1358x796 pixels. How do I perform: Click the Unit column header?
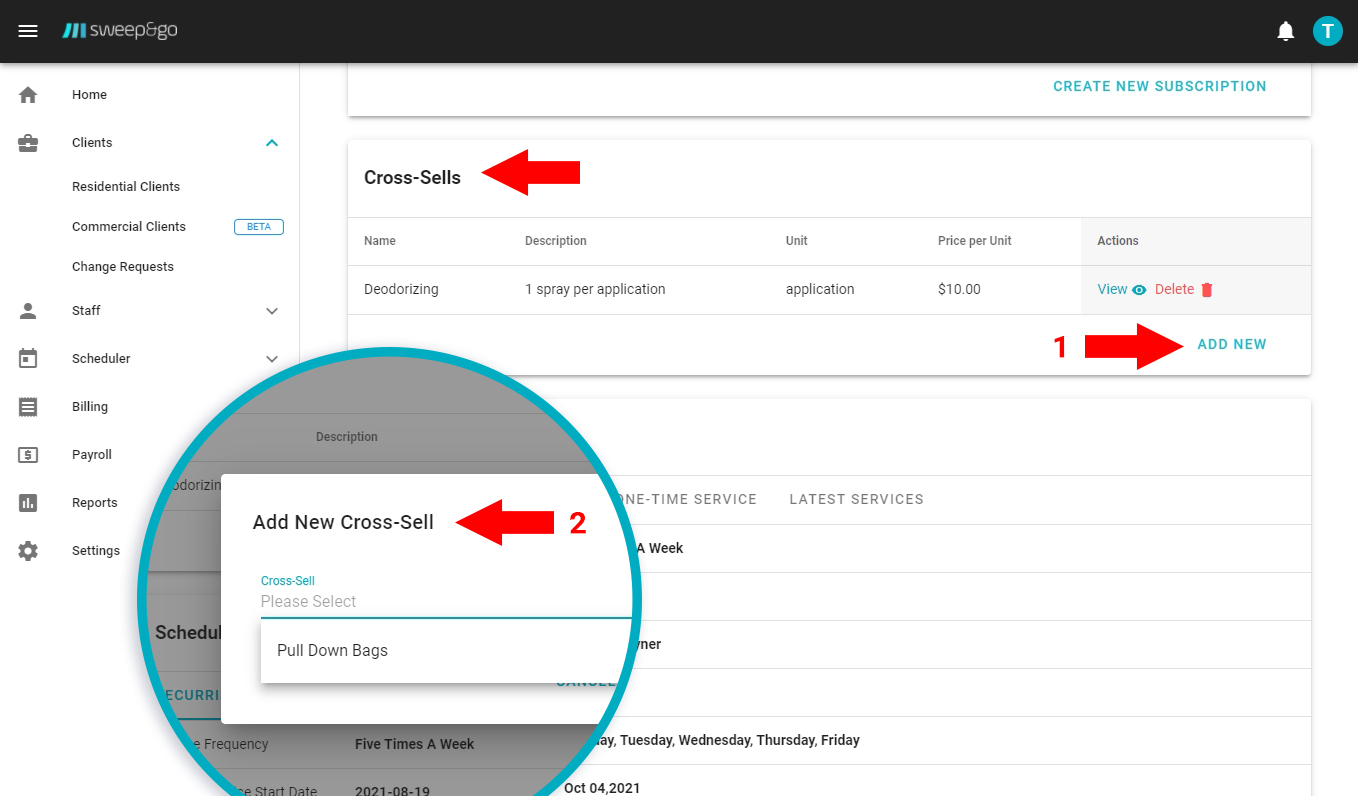[x=797, y=241]
